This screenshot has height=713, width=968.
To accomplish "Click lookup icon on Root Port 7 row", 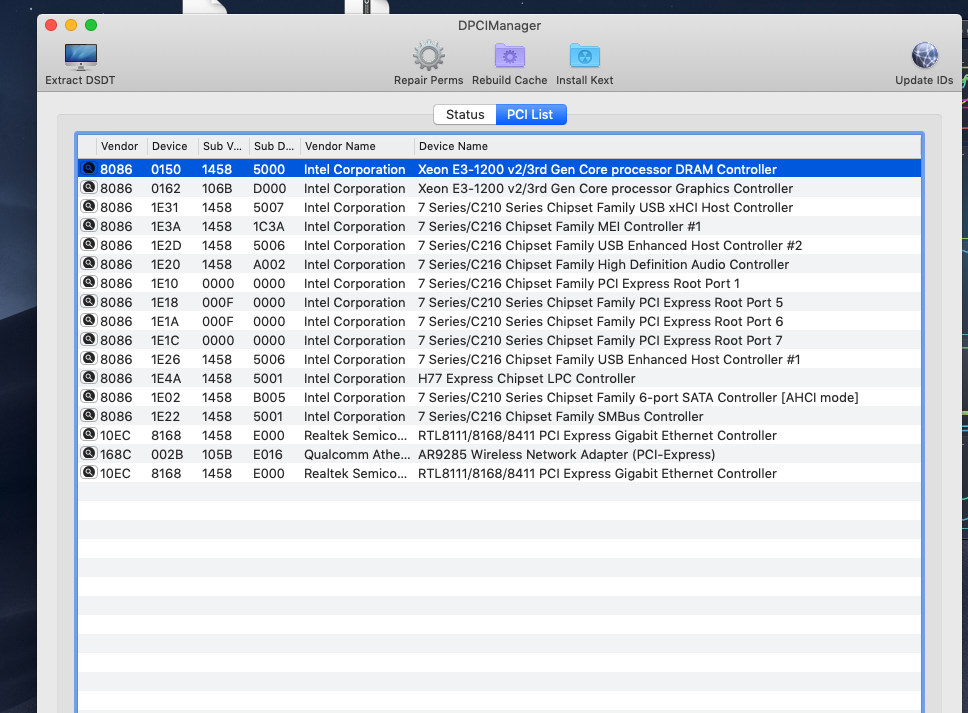I will coord(89,340).
